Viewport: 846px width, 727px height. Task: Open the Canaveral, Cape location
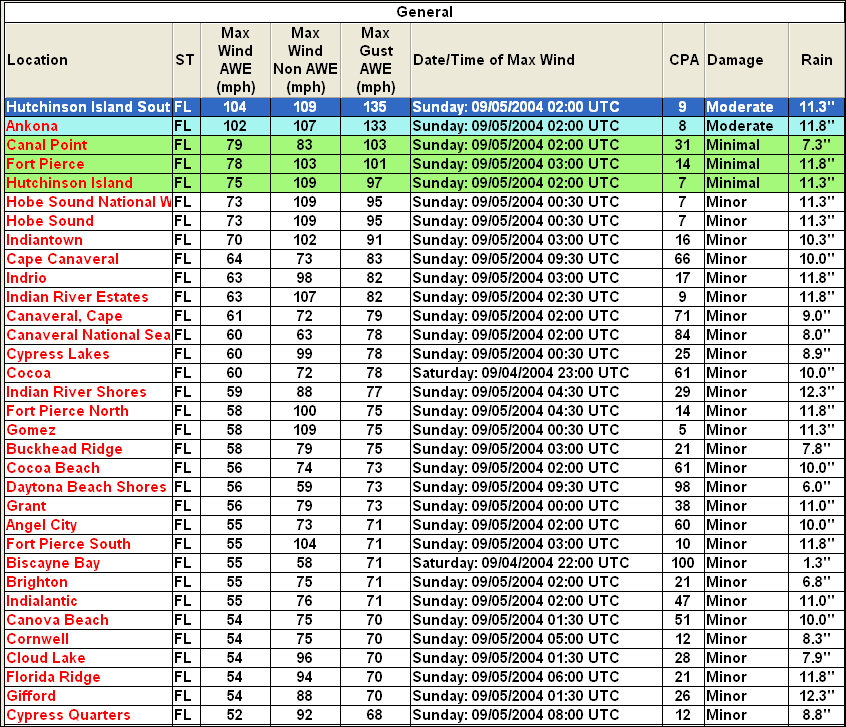[x=64, y=316]
